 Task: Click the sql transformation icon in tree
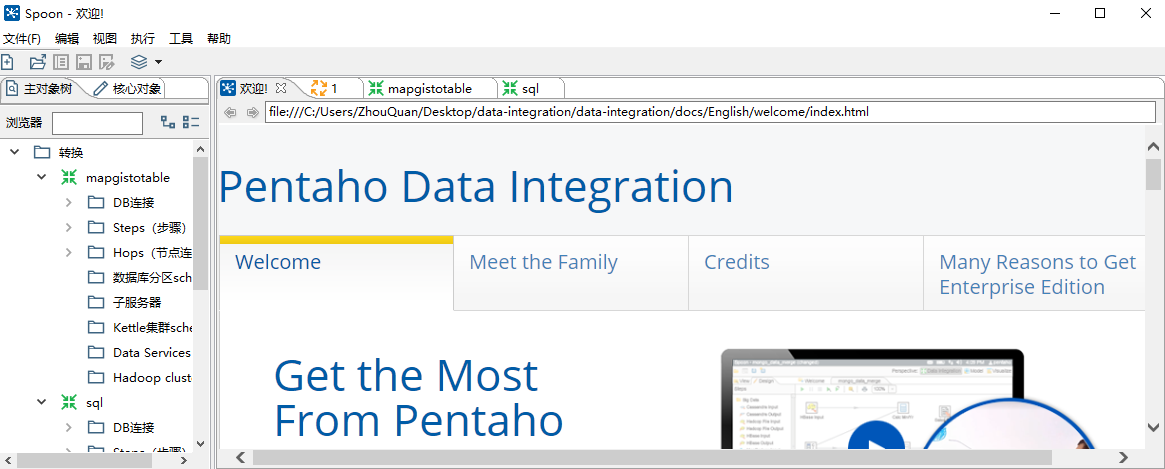point(69,402)
